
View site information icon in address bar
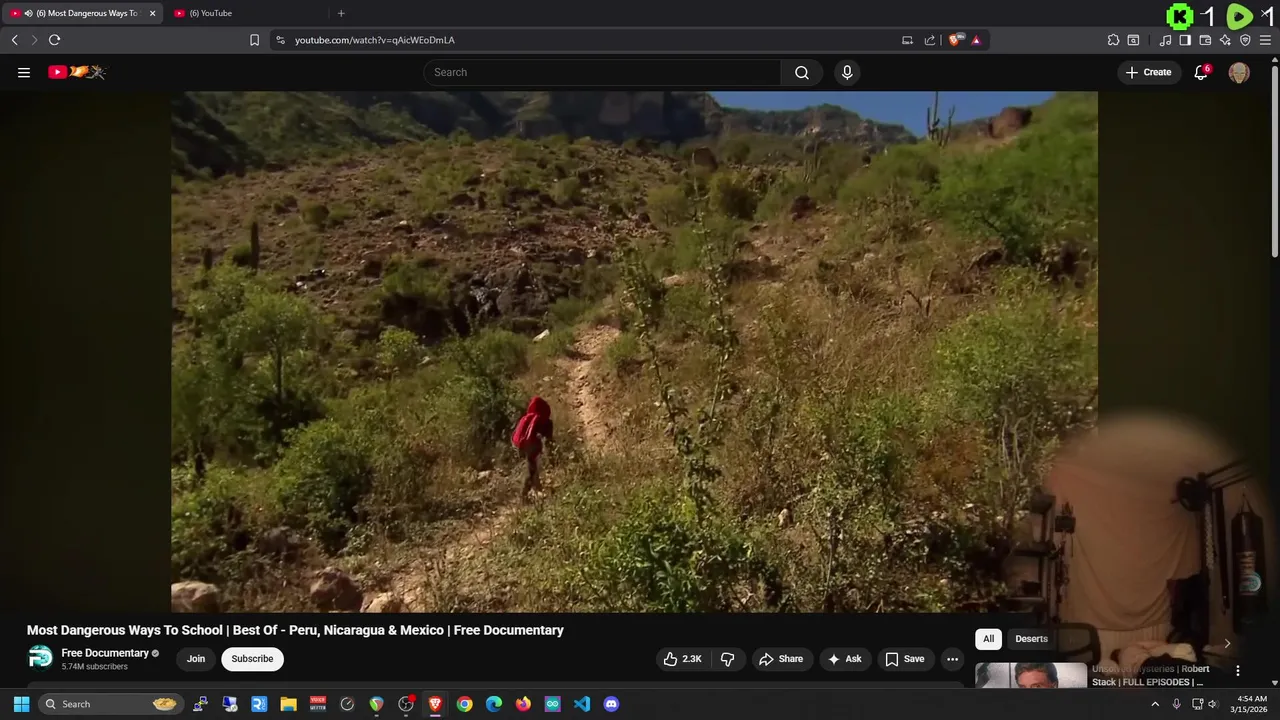pos(281,40)
